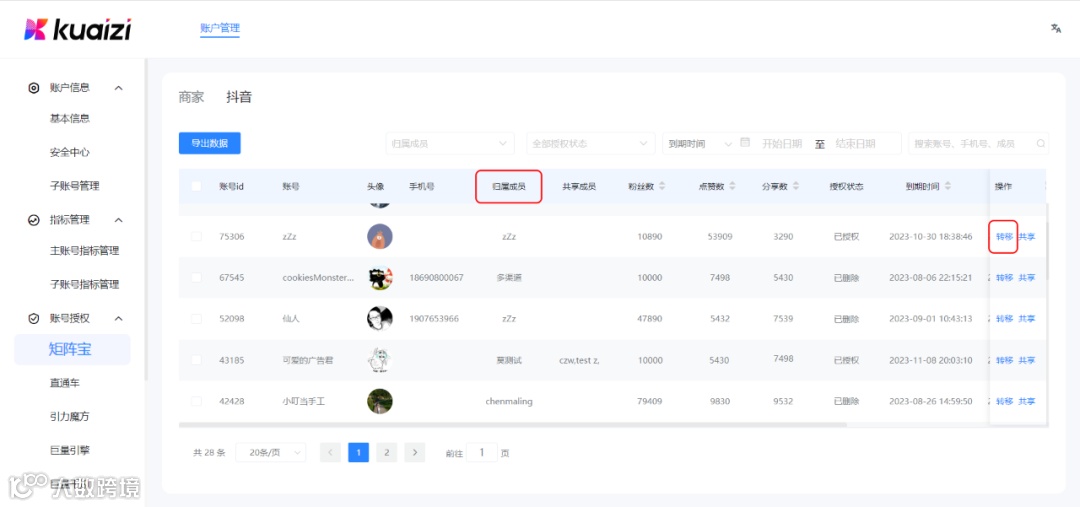Check the row for account 75306

196,236
